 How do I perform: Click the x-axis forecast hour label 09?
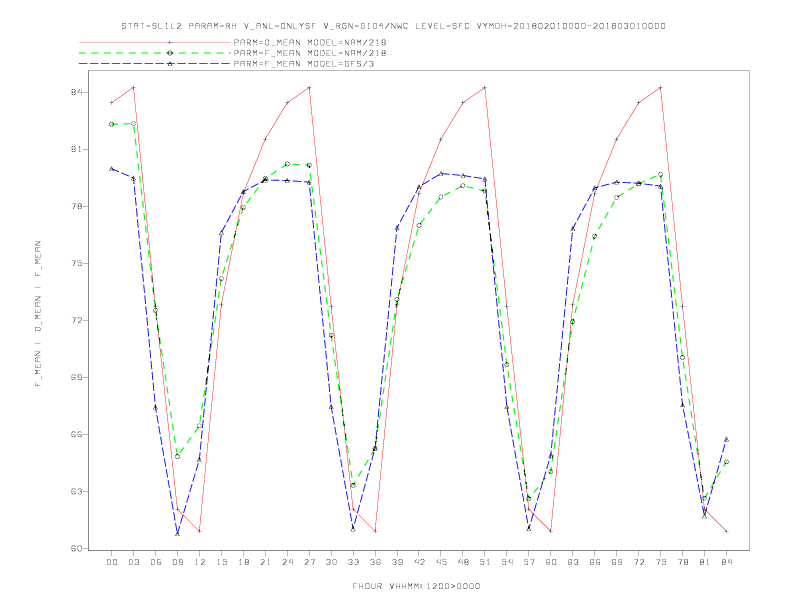coord(177,562)
